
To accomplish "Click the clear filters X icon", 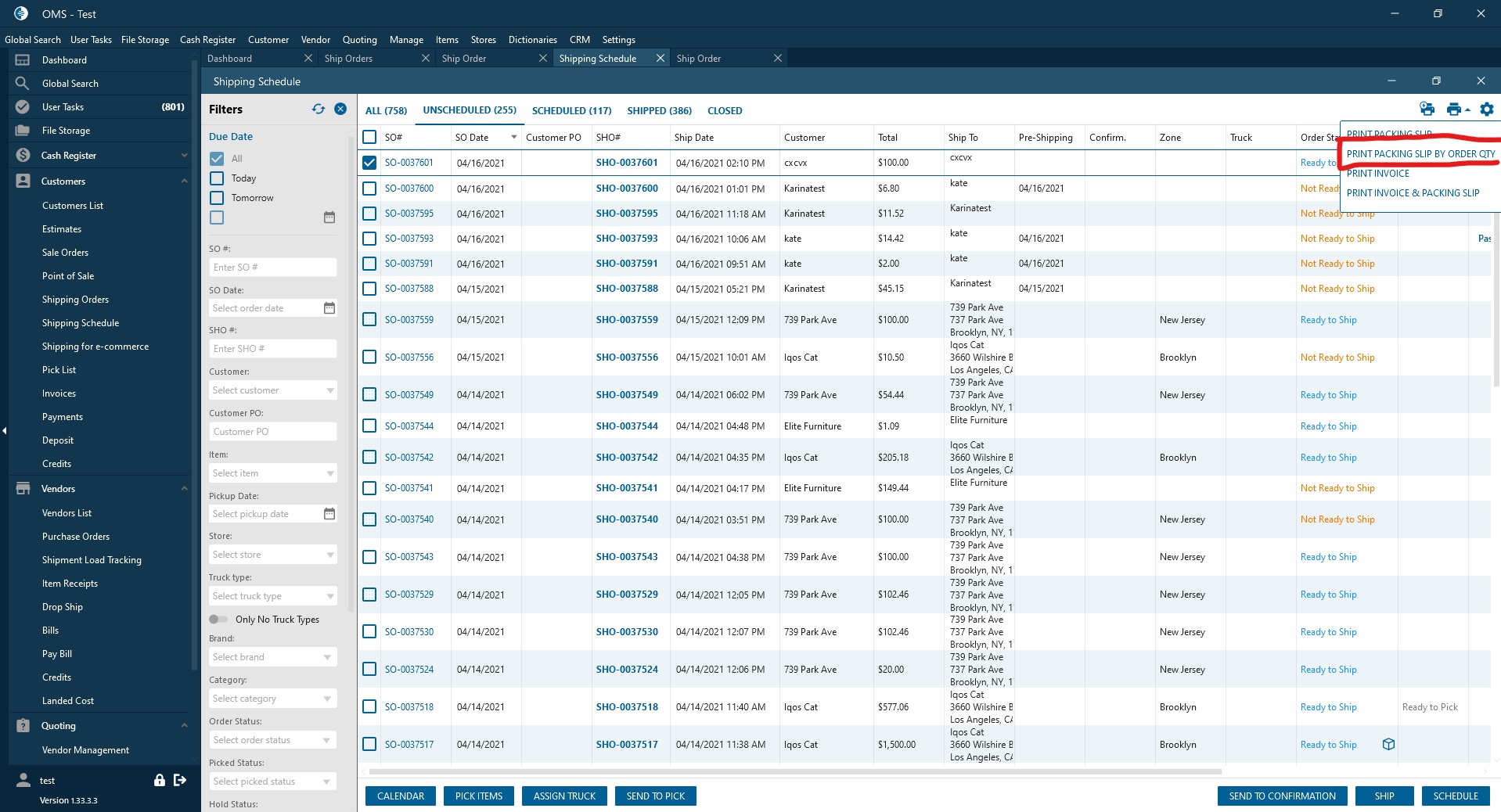I will [340, 110].
